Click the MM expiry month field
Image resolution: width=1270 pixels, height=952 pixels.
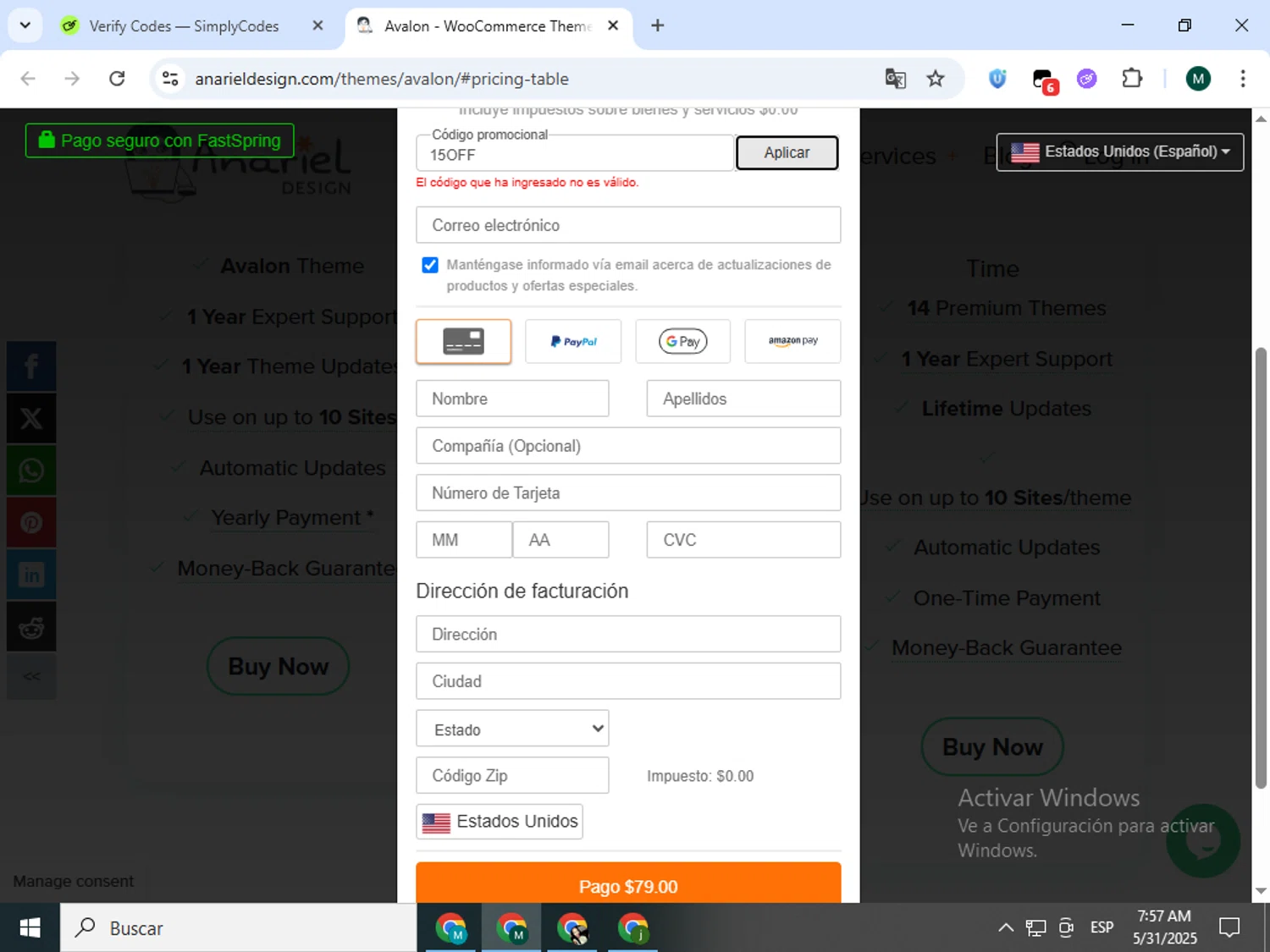click(464, 540)
